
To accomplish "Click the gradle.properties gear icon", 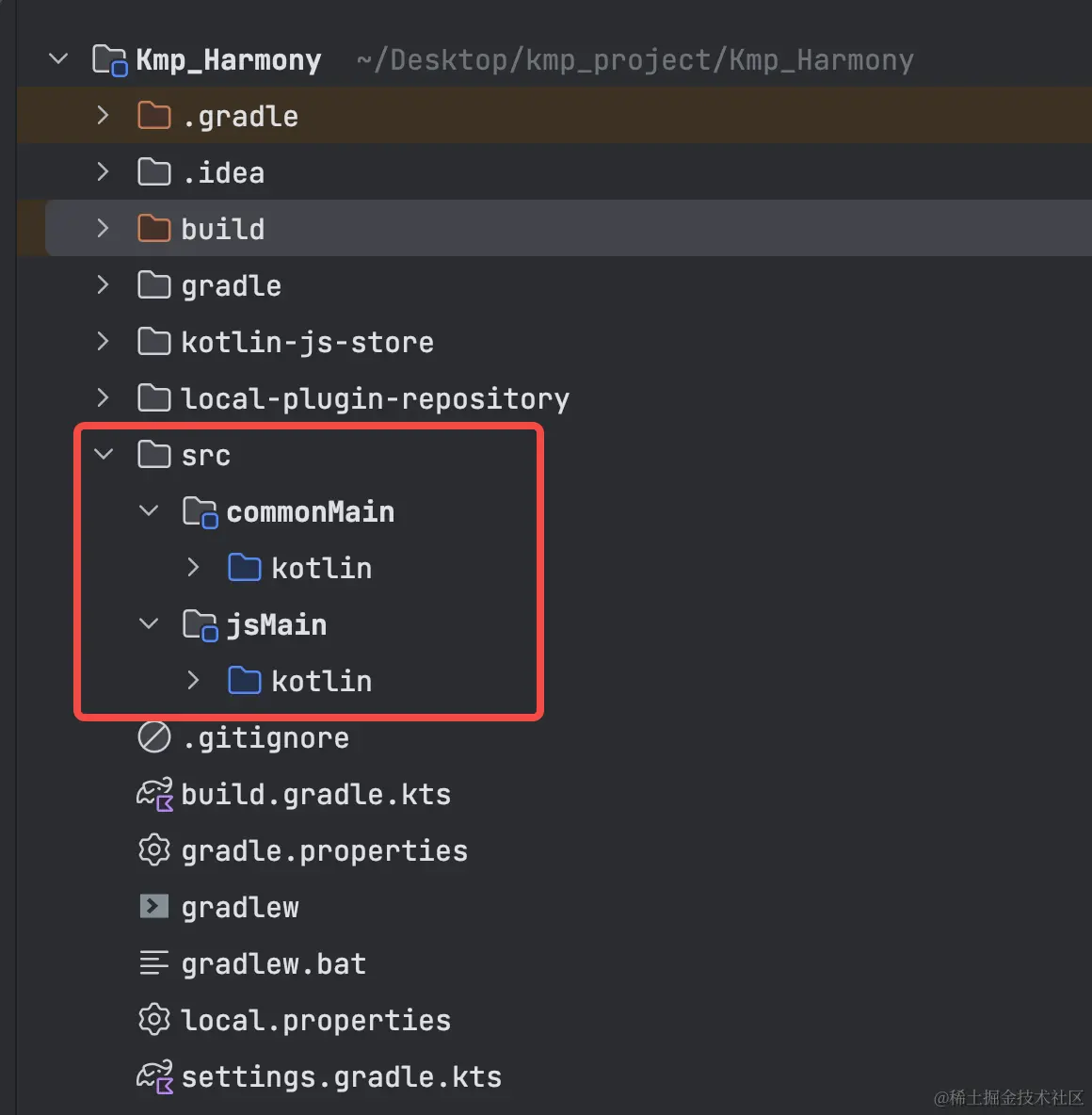I will point(153,850).
